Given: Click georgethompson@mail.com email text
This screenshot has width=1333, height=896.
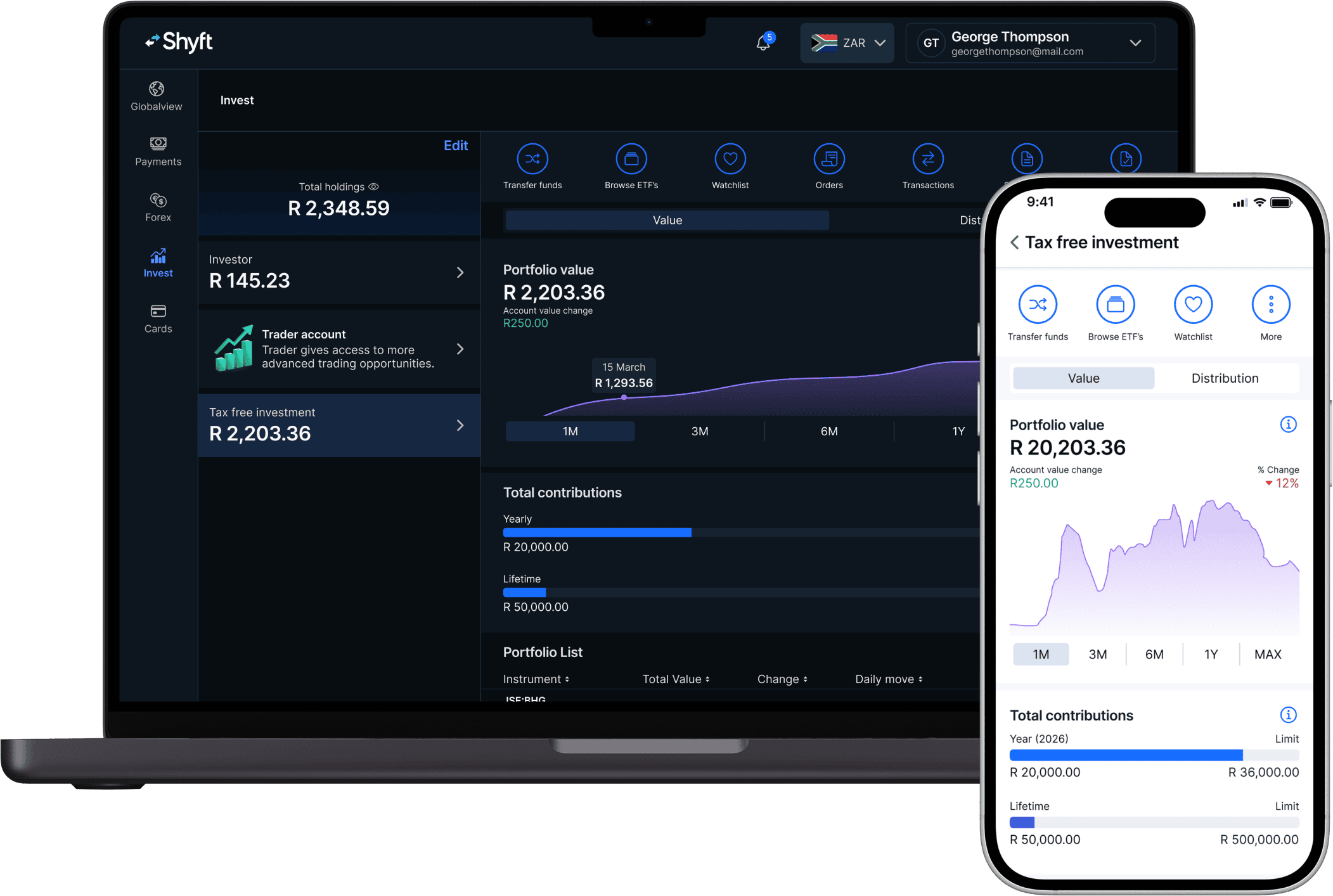Looking at the screenshot, I should pos(1017,52).
